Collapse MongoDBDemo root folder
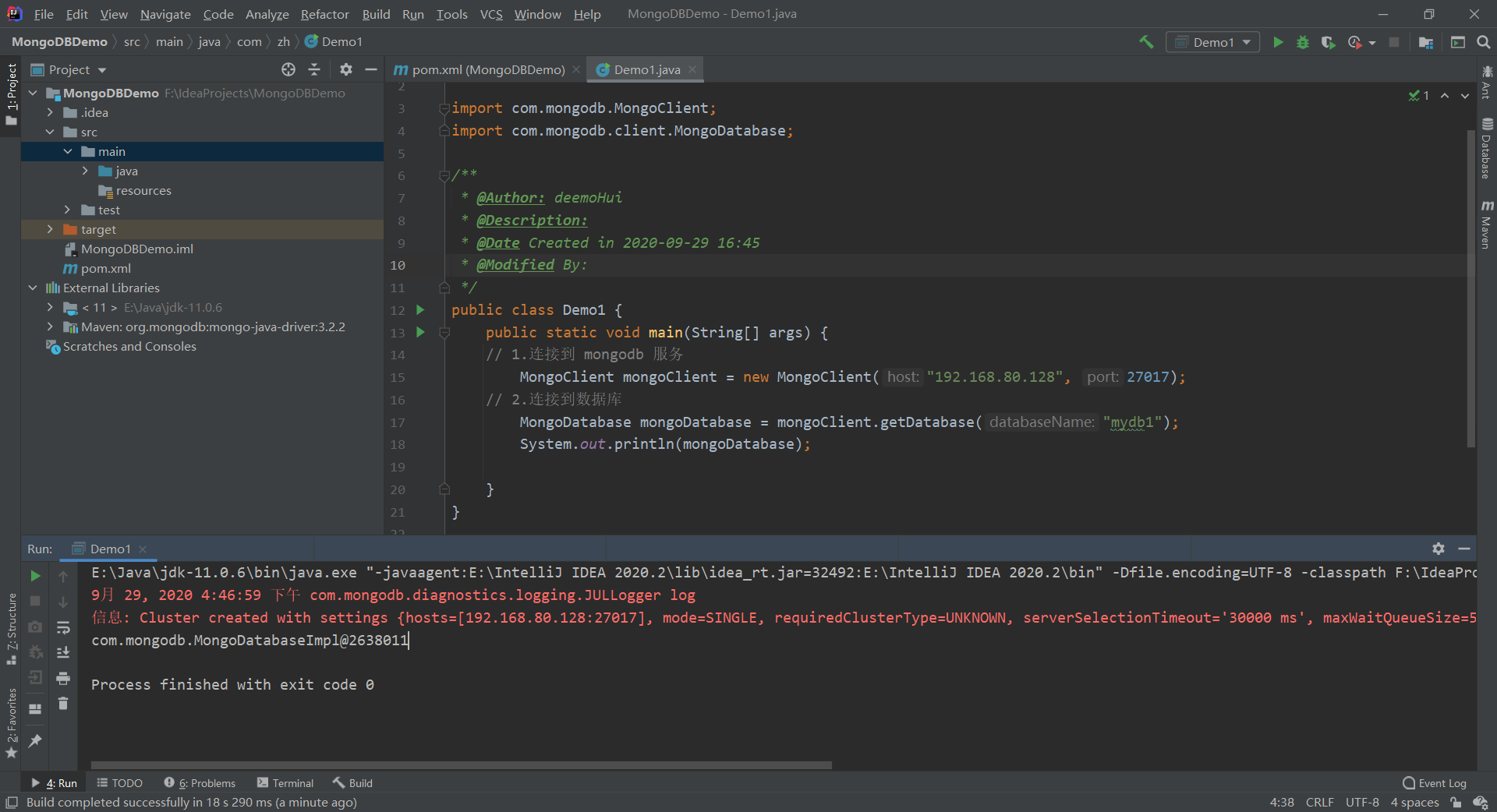The width and height of the screenshot is (1497, 812). tap(33, 93)
